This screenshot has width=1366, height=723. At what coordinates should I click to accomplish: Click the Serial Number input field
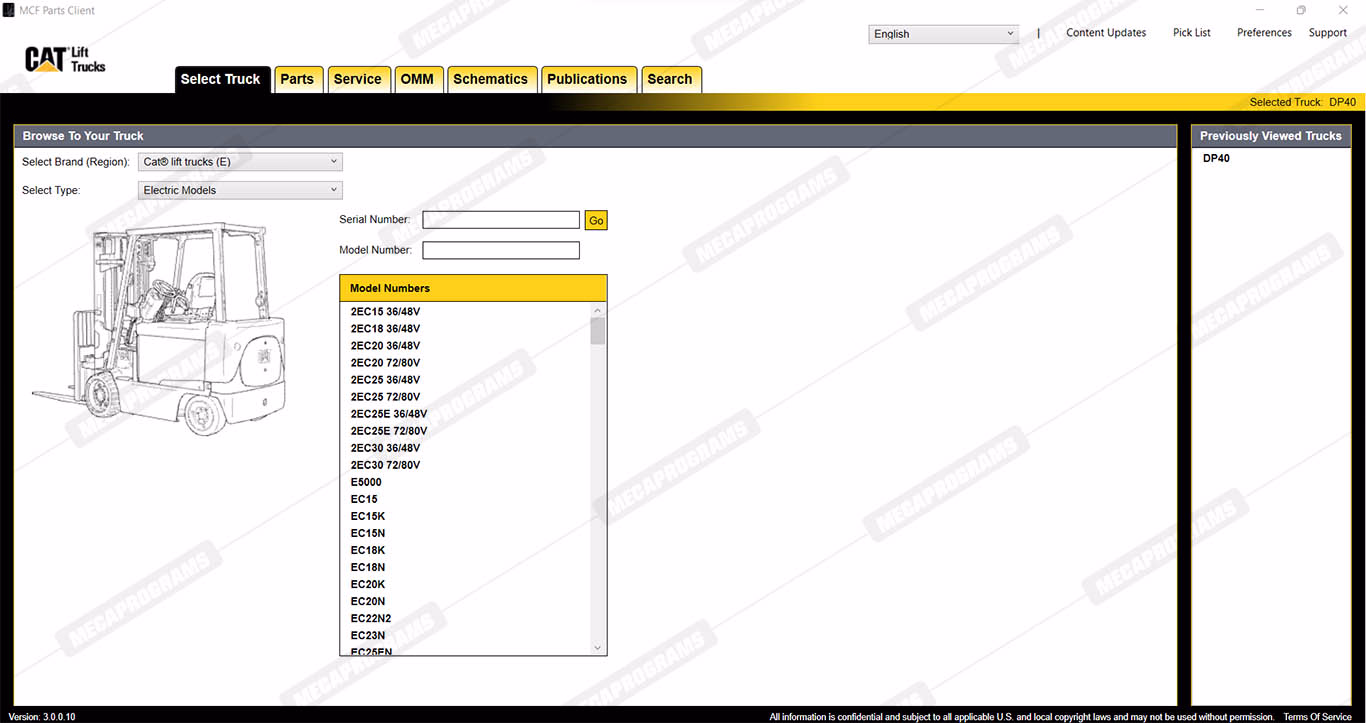click(x=501, y=220)
